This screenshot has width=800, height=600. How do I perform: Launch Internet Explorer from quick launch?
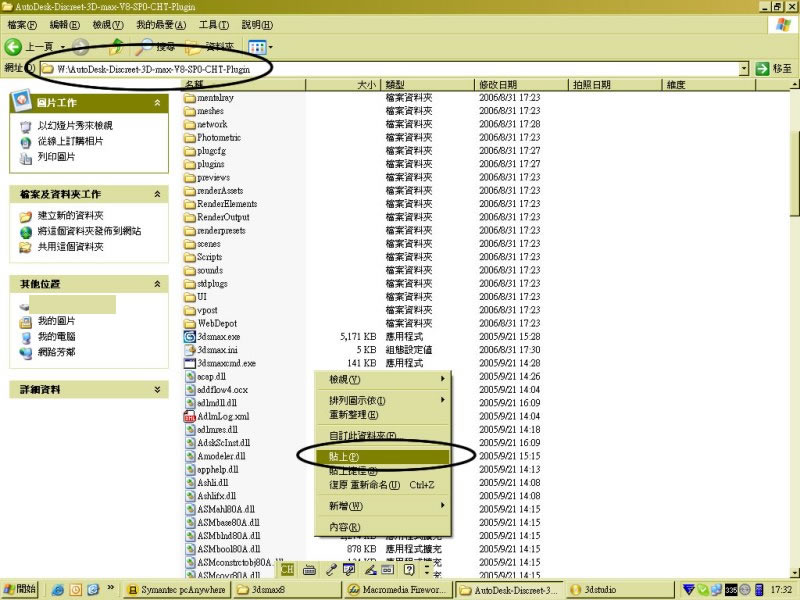pyautogui.click(x=58, y=590)
